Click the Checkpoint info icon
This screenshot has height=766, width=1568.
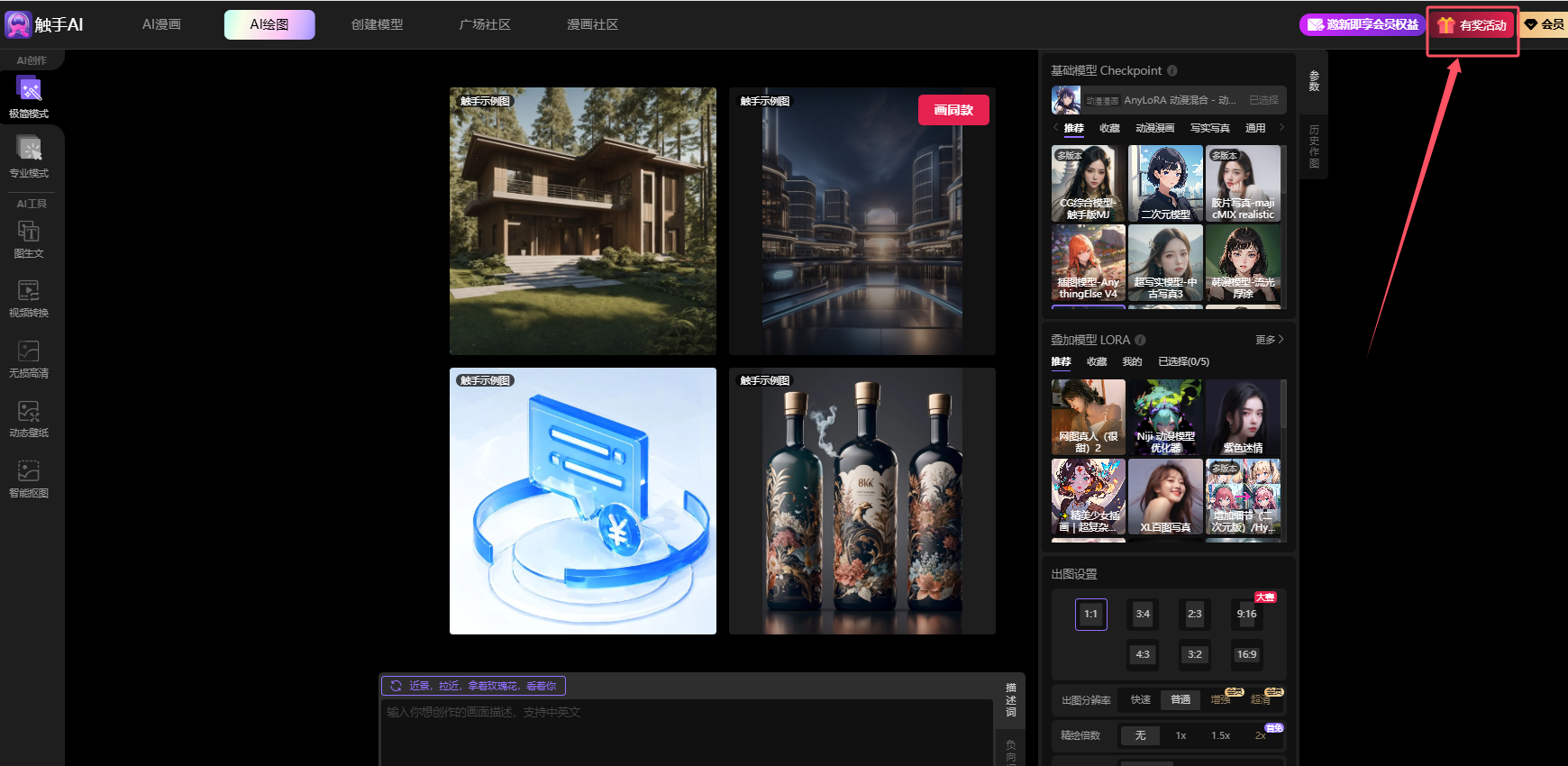click(1172, 70)
